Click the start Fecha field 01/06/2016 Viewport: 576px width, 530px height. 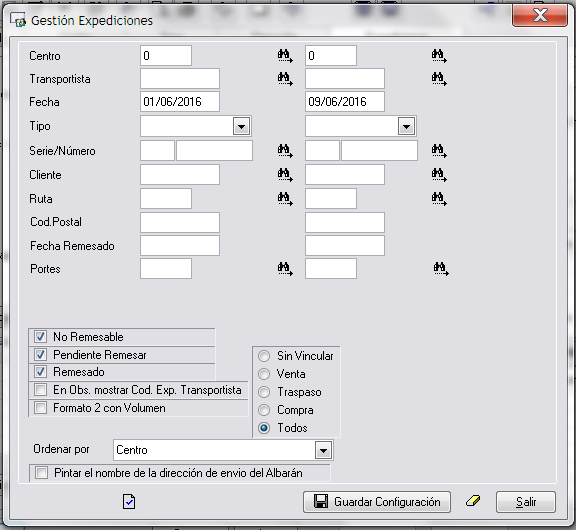pyautogui.click(x=180, y=101)
